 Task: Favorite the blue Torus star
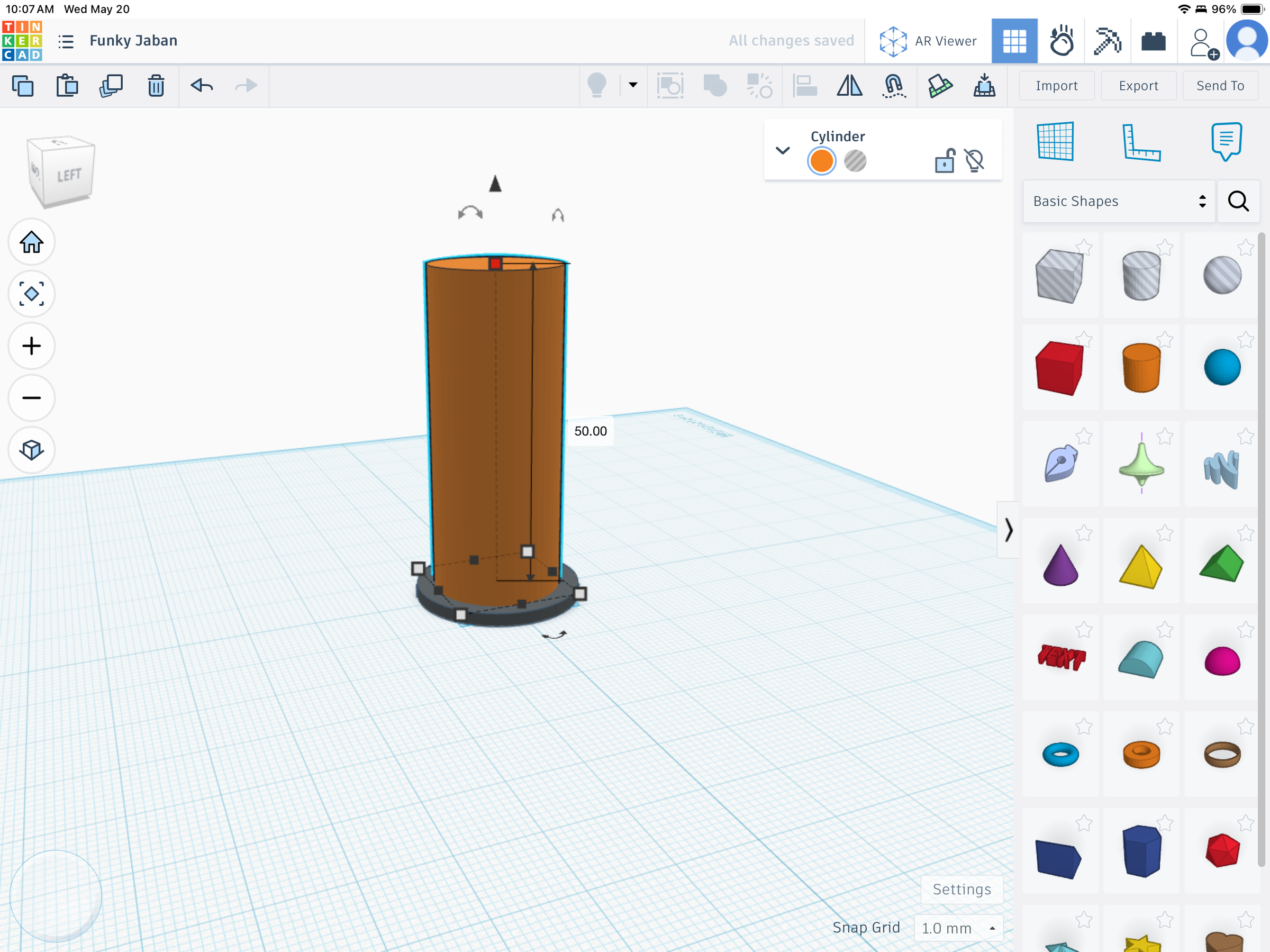[x=1084, y=727]
